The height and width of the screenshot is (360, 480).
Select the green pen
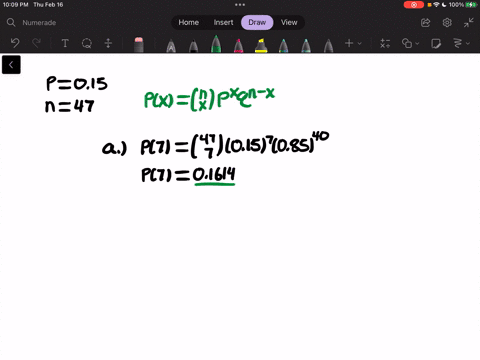coord(216,44)
